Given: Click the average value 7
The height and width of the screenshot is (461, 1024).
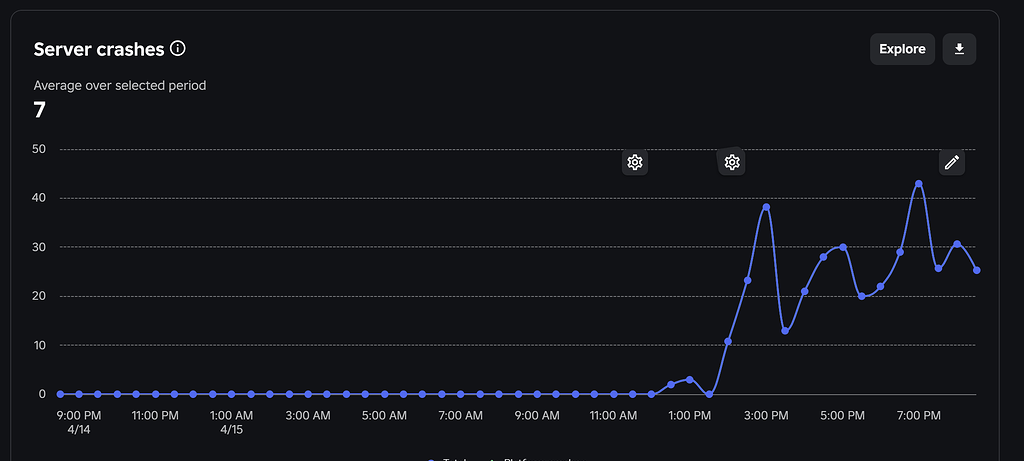Looking at the screenshot, I should coord(39,110).
